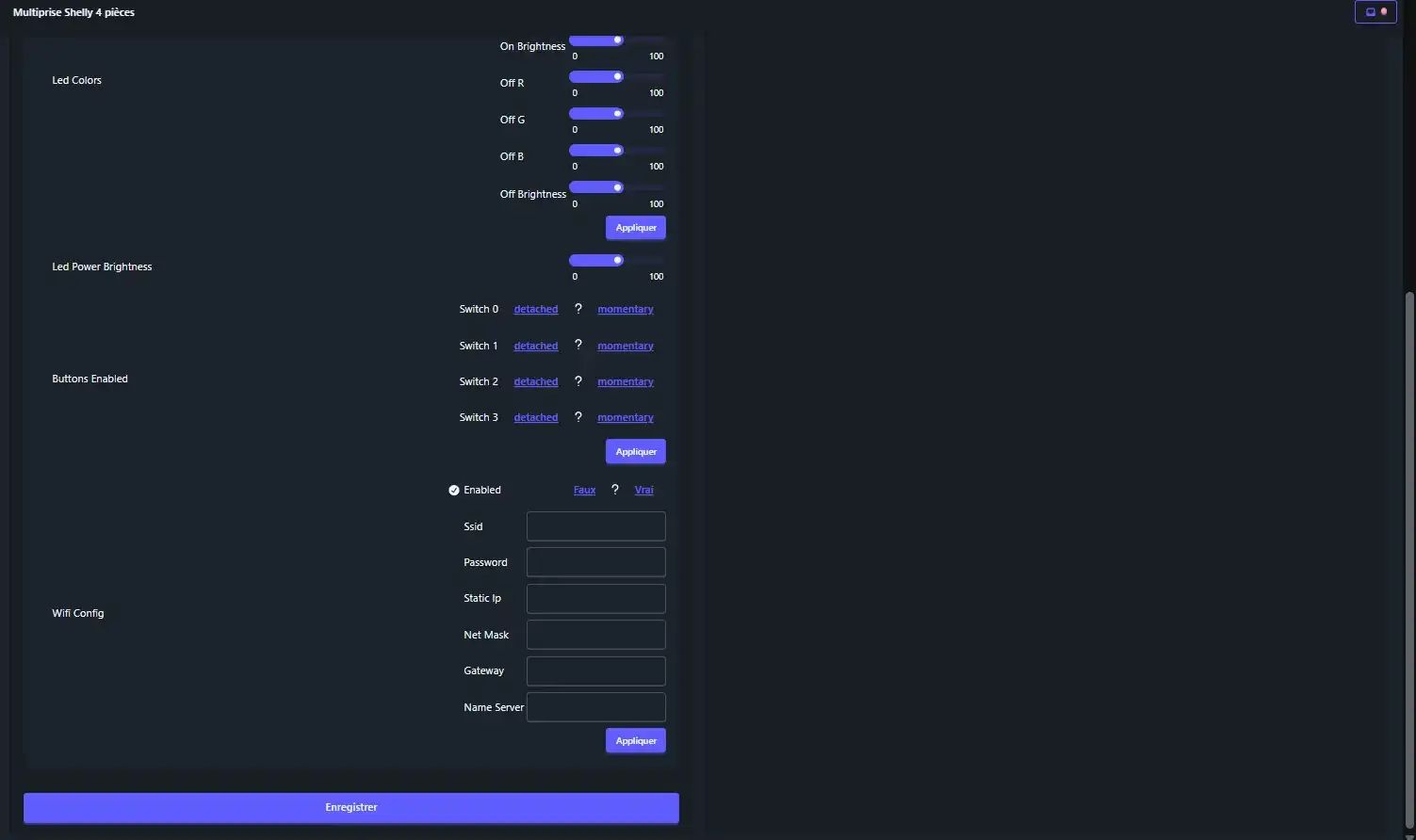Click the question mark beside Switch 0
The image size is (1416, 840).
[578, 309]
